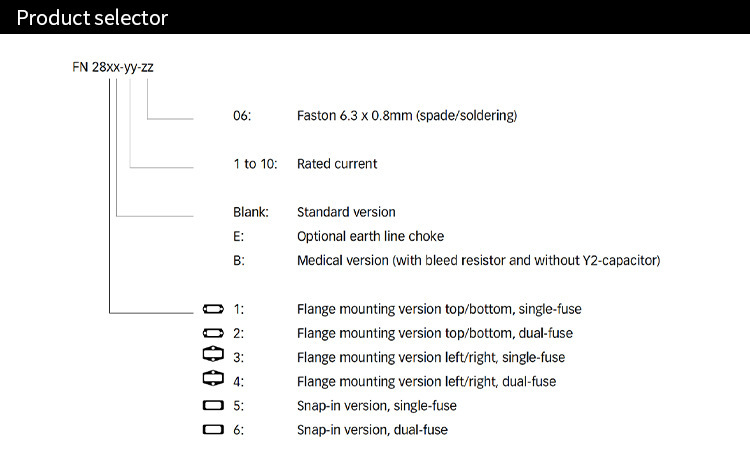Select the Medical version description
Image resolution: width=750 pixels, height=458 pixels.
tap(478, 261)
